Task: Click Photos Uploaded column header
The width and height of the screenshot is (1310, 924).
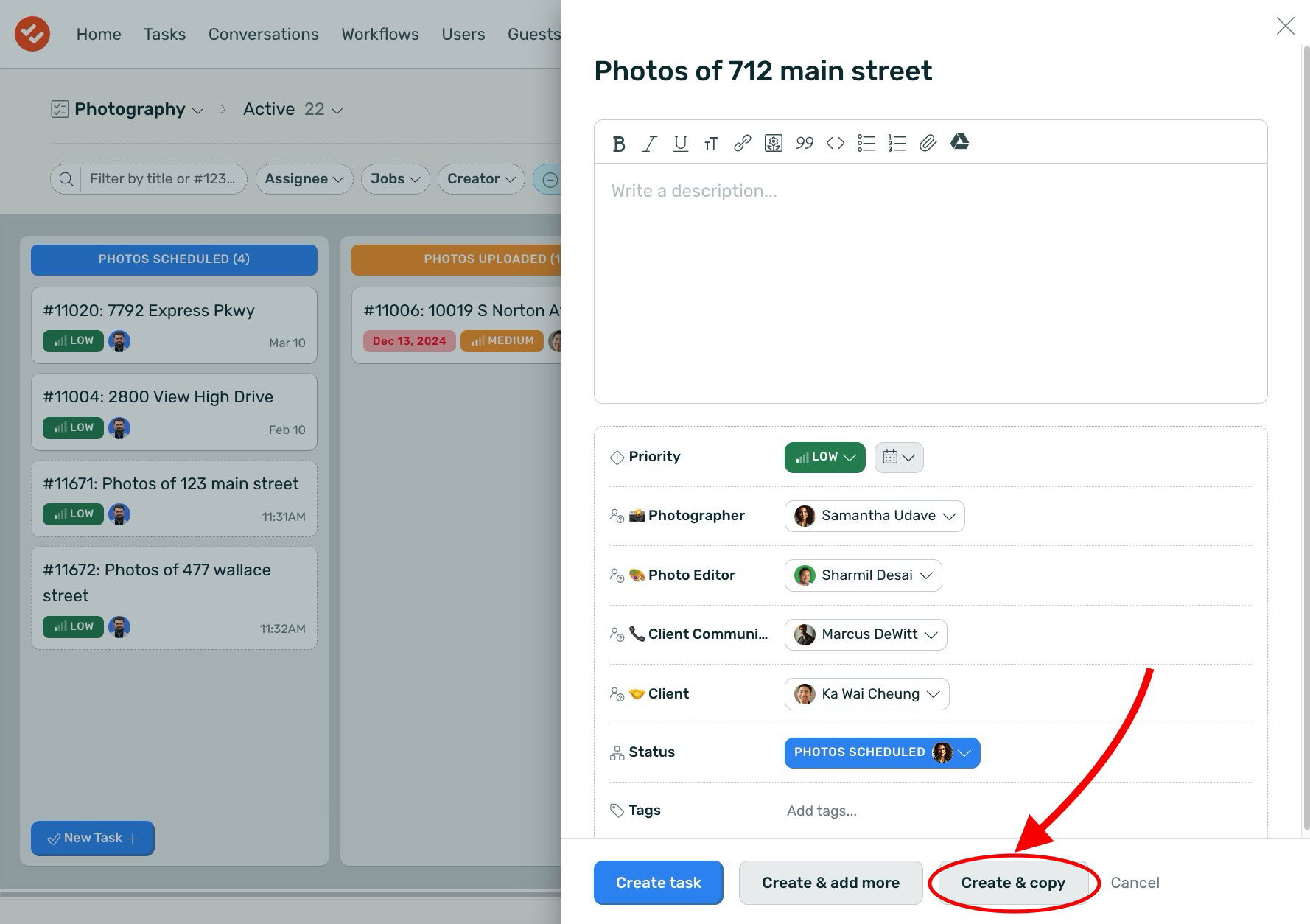Action: [456, 259]
